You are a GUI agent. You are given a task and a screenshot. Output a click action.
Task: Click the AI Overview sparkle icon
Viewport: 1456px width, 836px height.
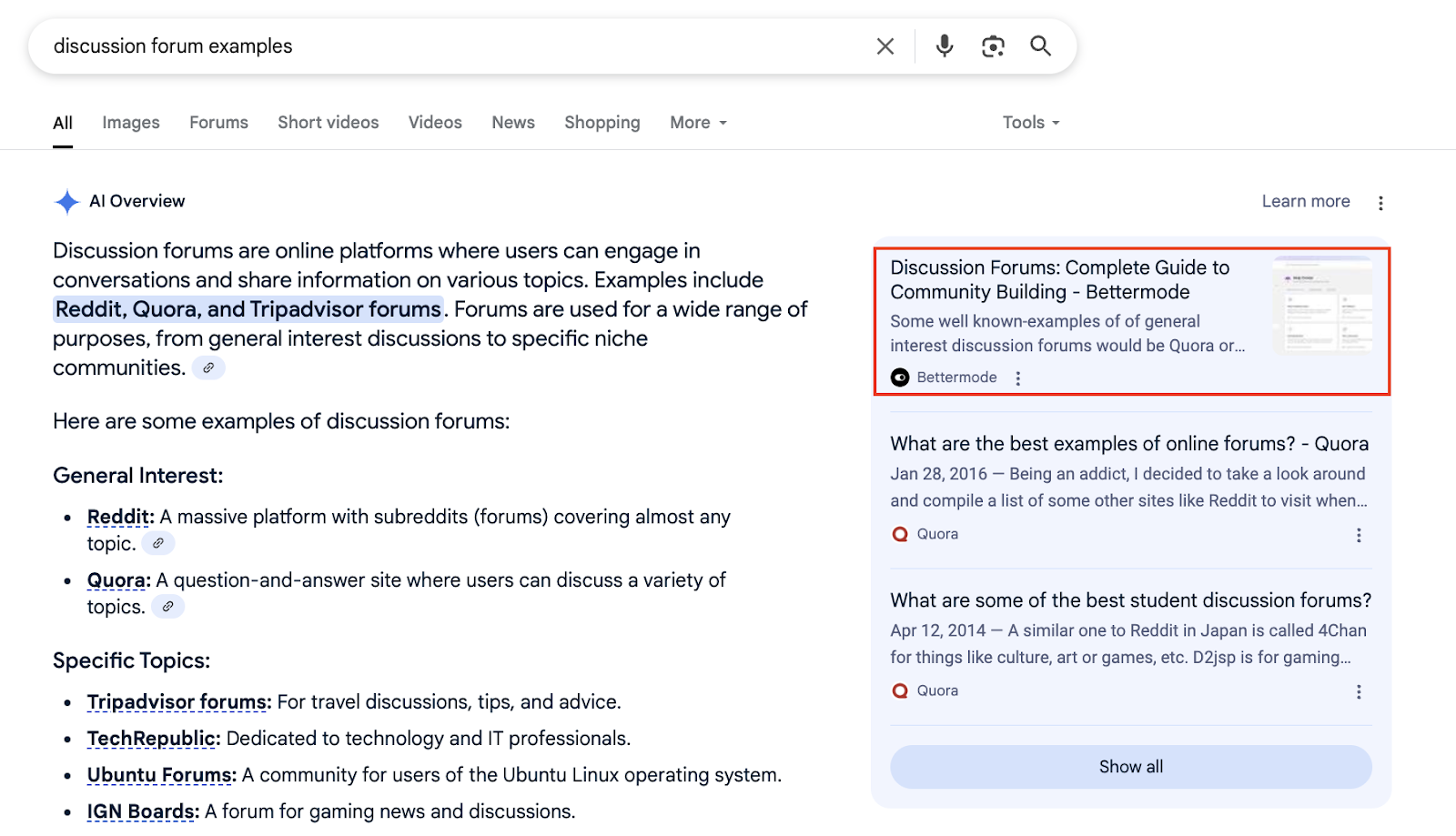click(x=67, y=201)
